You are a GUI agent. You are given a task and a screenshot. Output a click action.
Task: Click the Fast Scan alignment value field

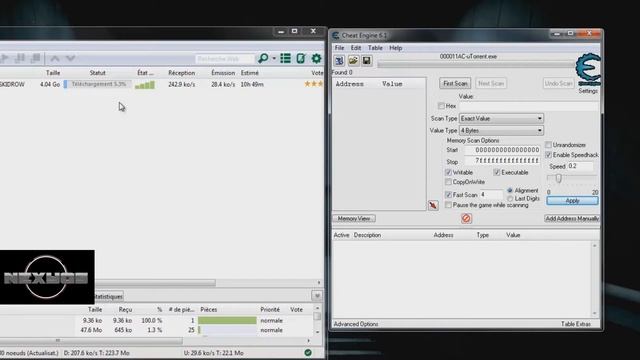pos(491,195)
